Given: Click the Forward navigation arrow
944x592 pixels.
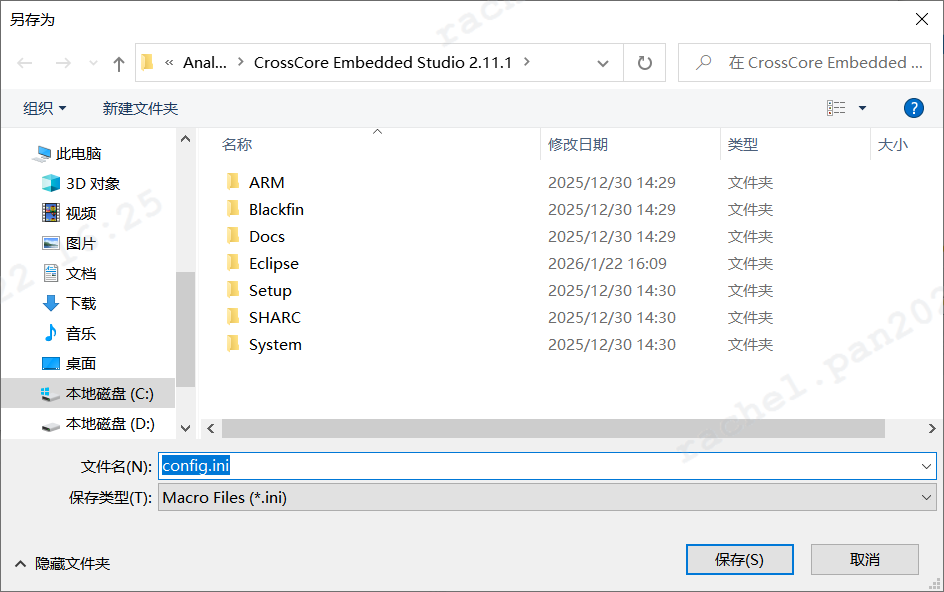Looking at the screenshot, I should click(x=63, y=63).
